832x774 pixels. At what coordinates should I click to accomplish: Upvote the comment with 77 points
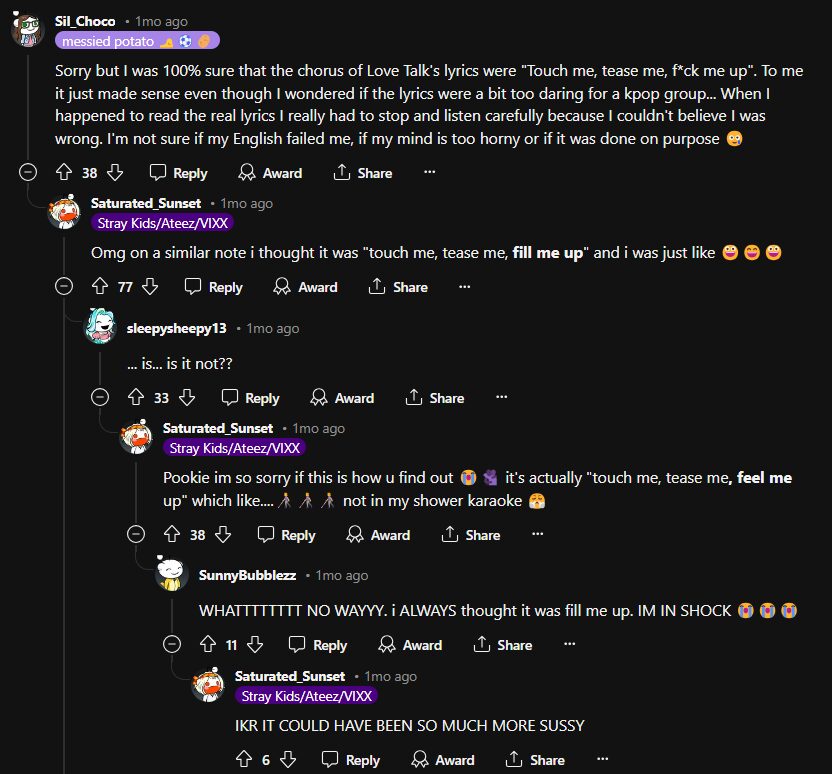pos(99,287)
